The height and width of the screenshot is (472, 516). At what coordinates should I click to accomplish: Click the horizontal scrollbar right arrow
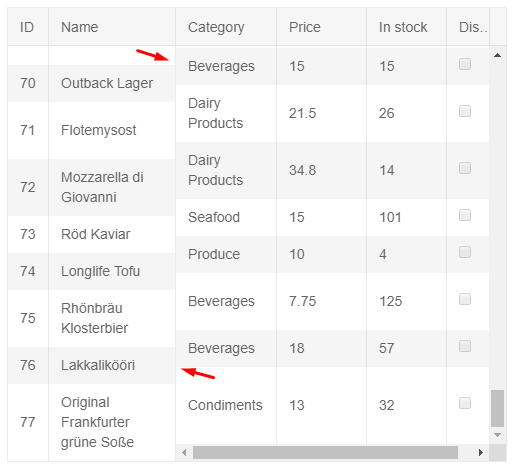click(x=481, y=453)
